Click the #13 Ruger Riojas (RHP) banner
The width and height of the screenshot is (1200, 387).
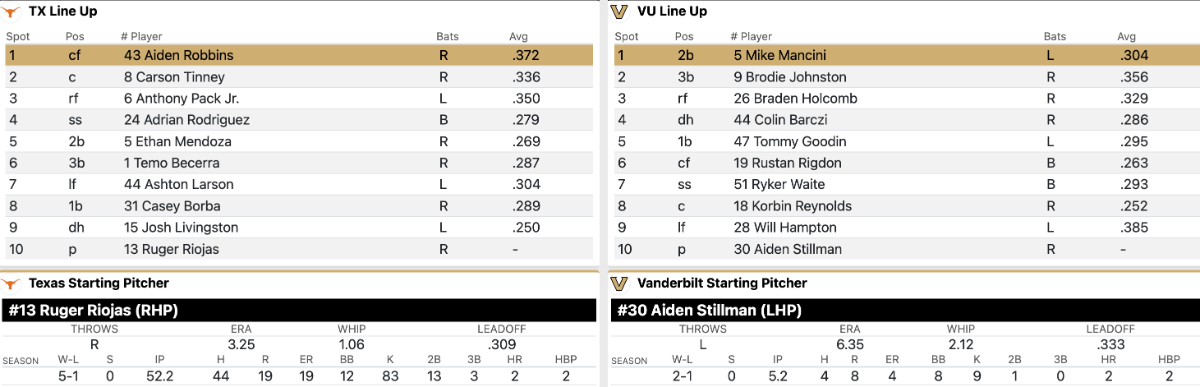298,310
